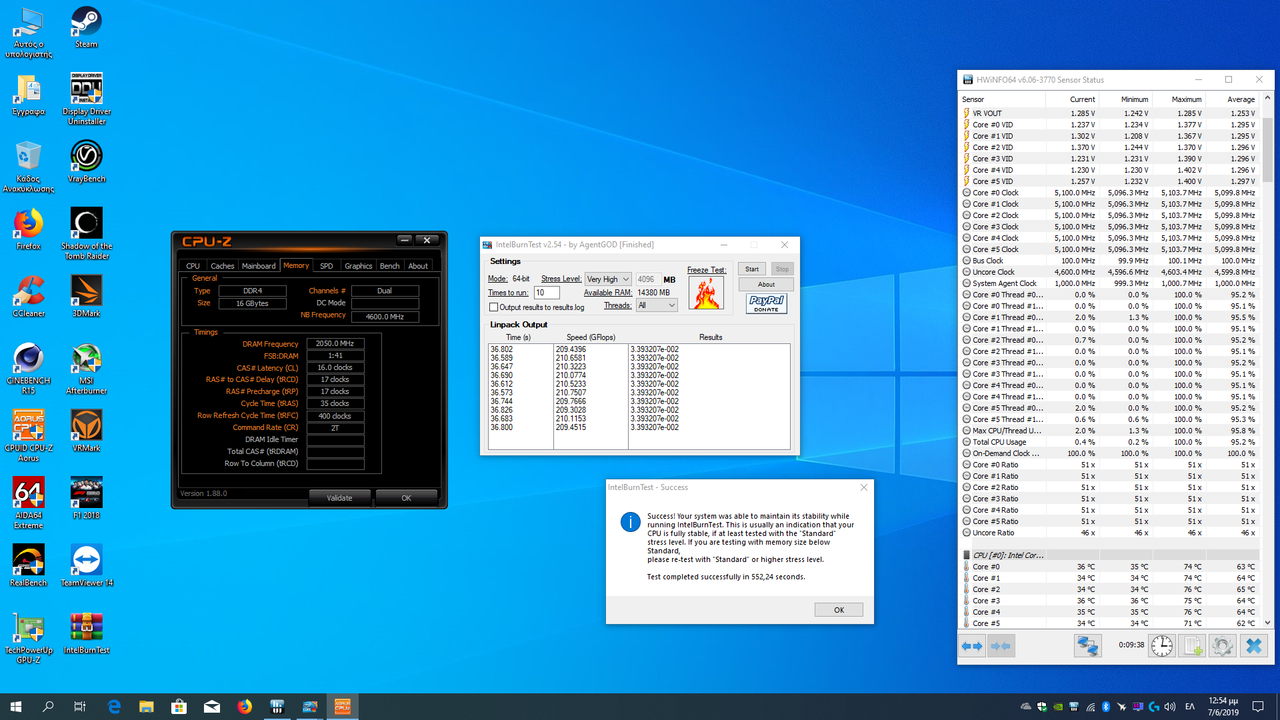Image resolution: width=1280 pixels, height=720 pixels.
Task: Click the Freeze Test flame image
Action: coord(706,293)
